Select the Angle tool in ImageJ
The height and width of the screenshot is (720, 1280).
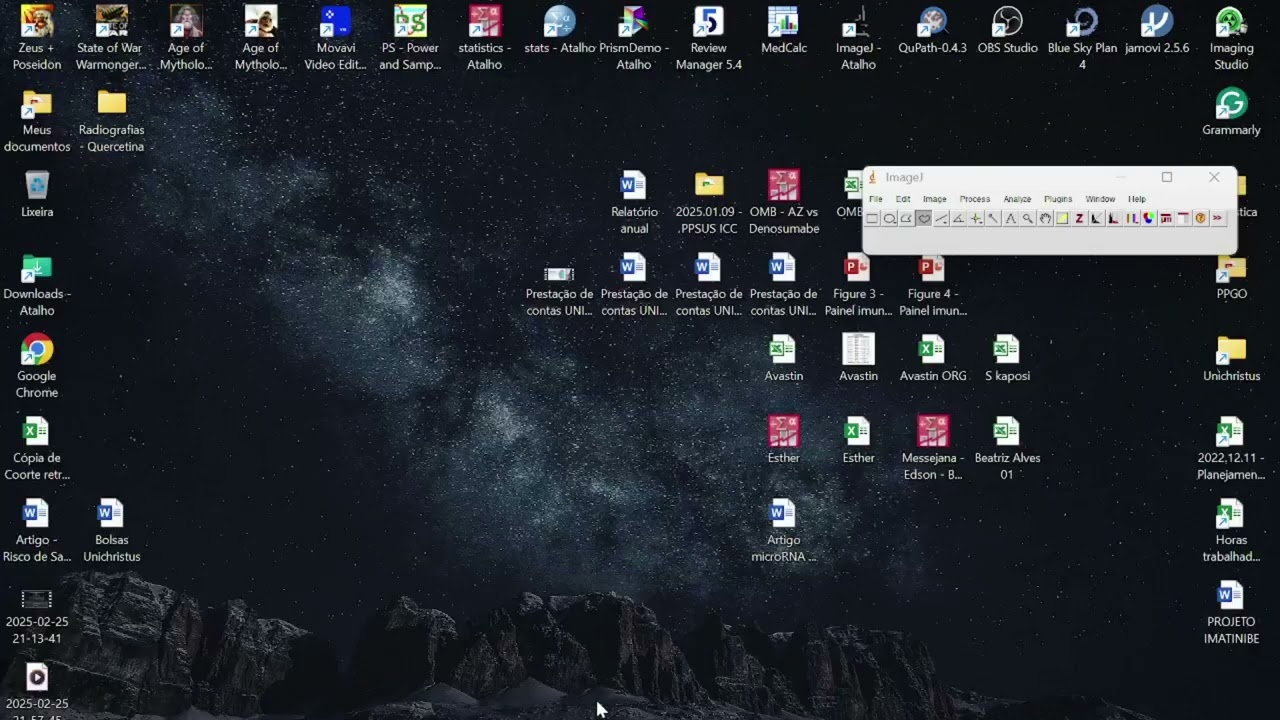point(958,218)
